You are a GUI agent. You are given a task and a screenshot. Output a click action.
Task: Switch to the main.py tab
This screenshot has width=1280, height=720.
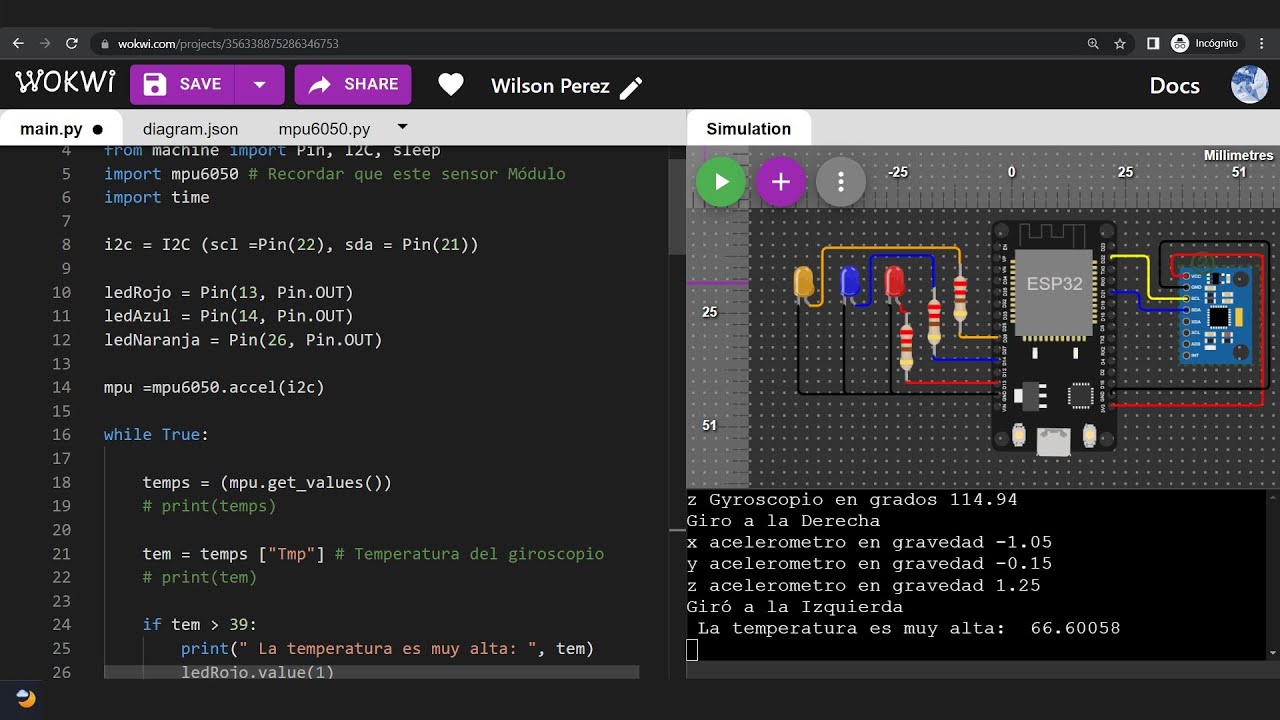point(61,129)
